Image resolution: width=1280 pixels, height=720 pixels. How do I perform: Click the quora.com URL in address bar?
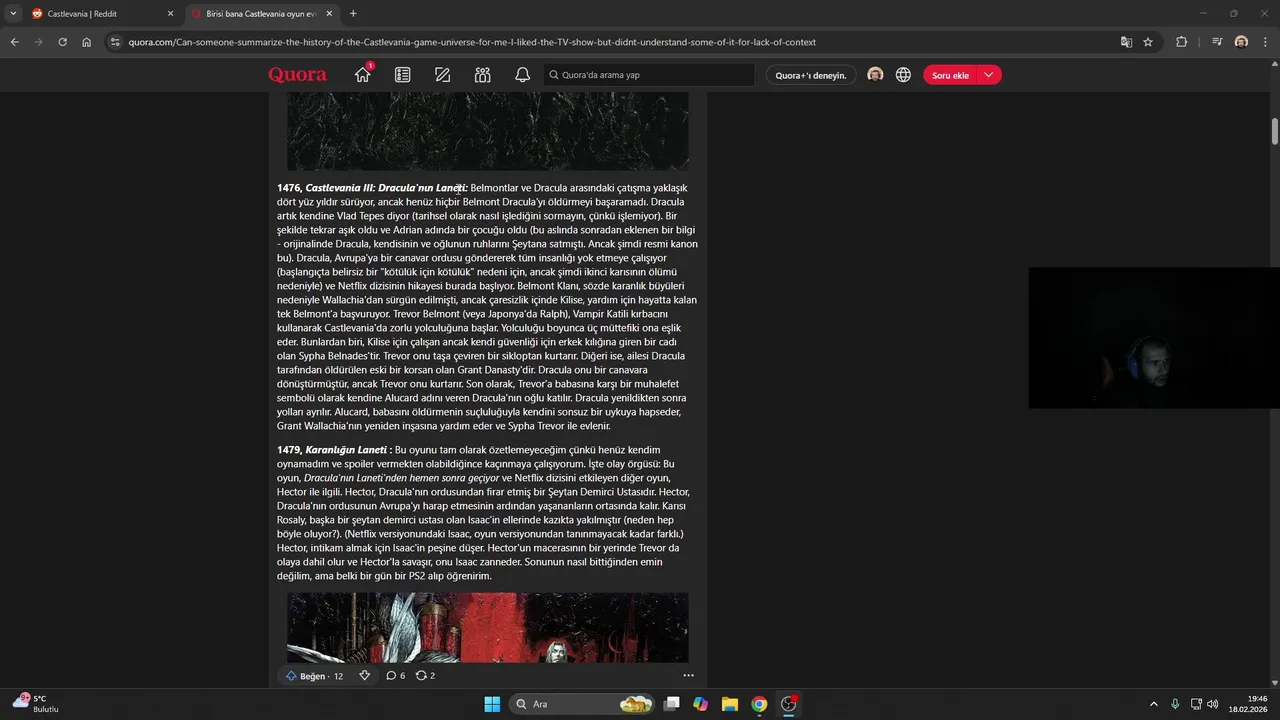point(472,42)
